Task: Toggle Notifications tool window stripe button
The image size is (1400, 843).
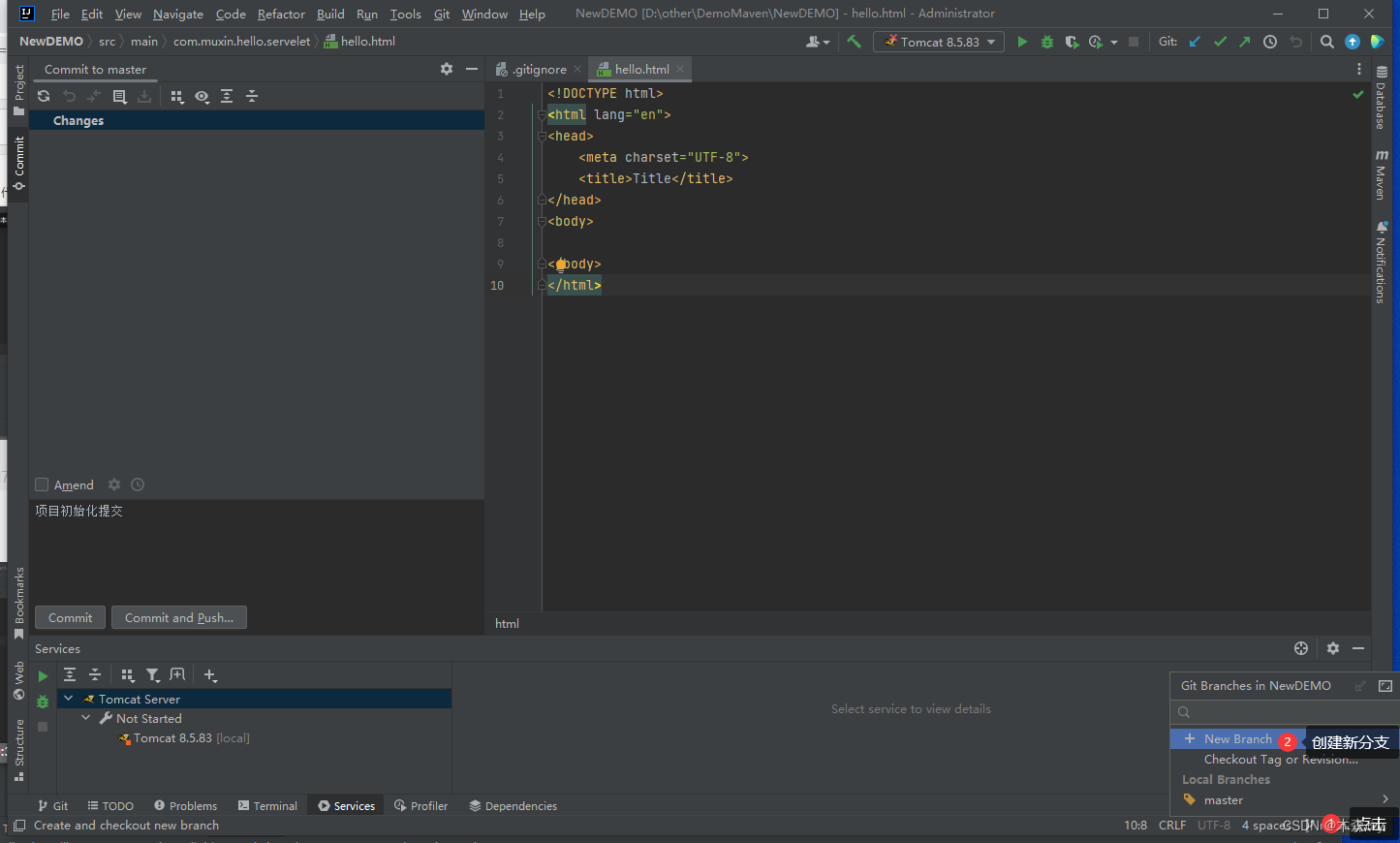Action: (x=1382, y=263)
